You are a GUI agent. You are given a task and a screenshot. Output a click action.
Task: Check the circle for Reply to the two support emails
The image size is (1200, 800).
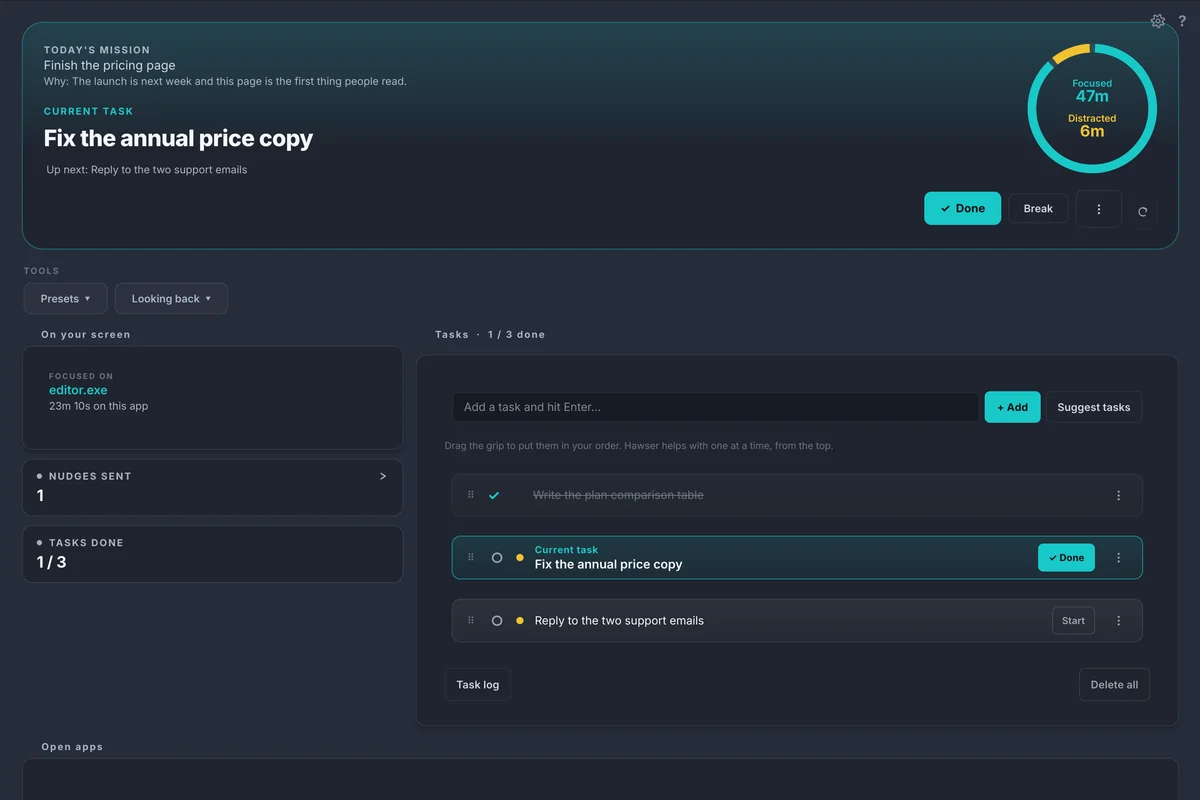497,621
